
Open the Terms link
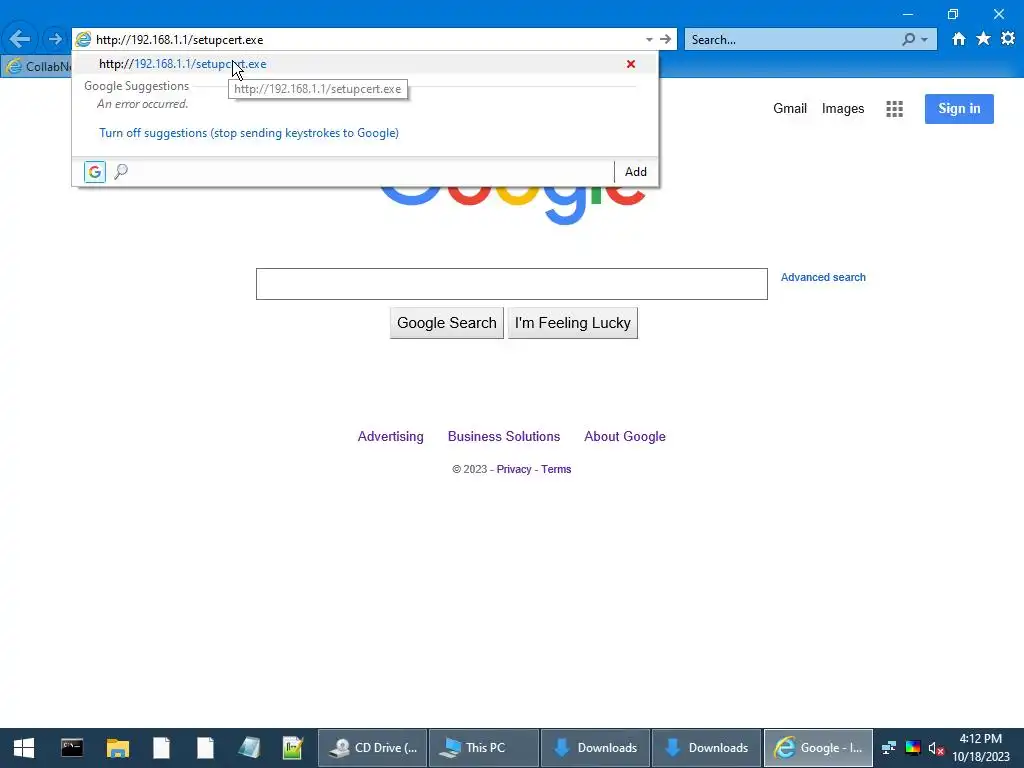tap(556, 469)
